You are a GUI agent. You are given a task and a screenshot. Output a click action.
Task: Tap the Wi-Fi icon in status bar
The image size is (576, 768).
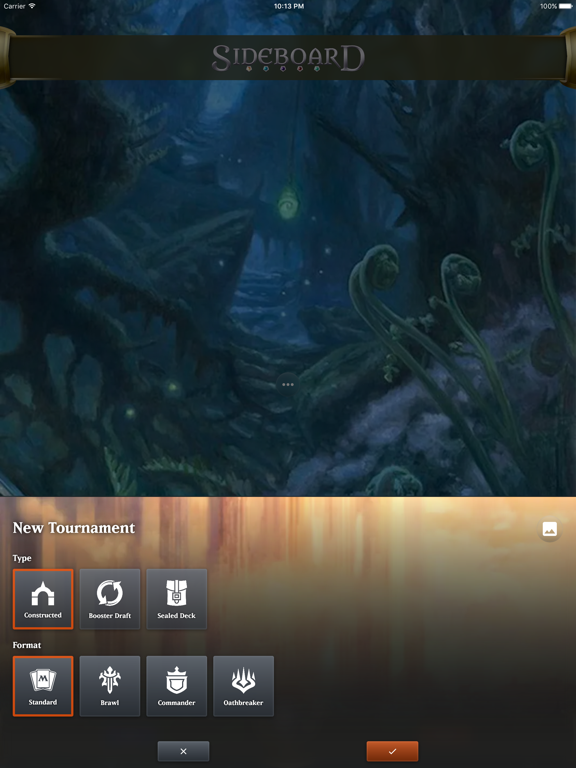coord(32,6)
